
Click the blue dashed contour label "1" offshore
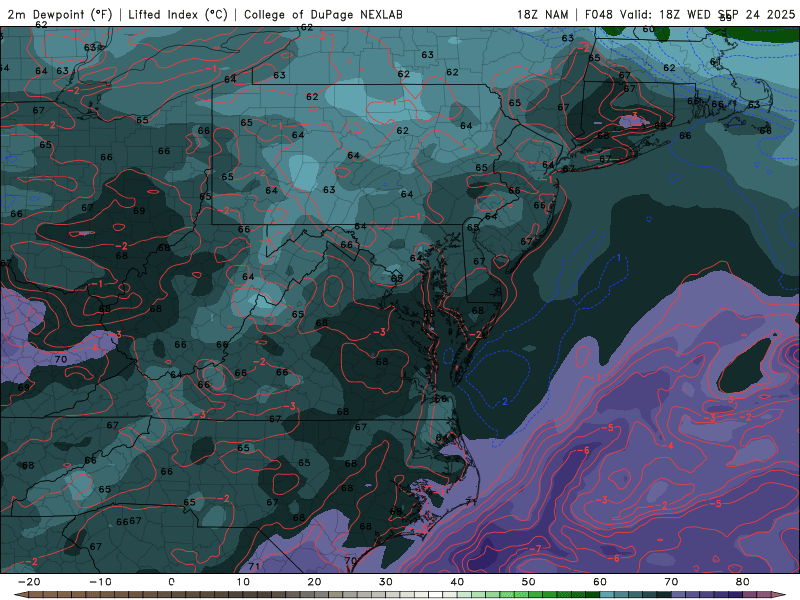click(x=619, y=258)
